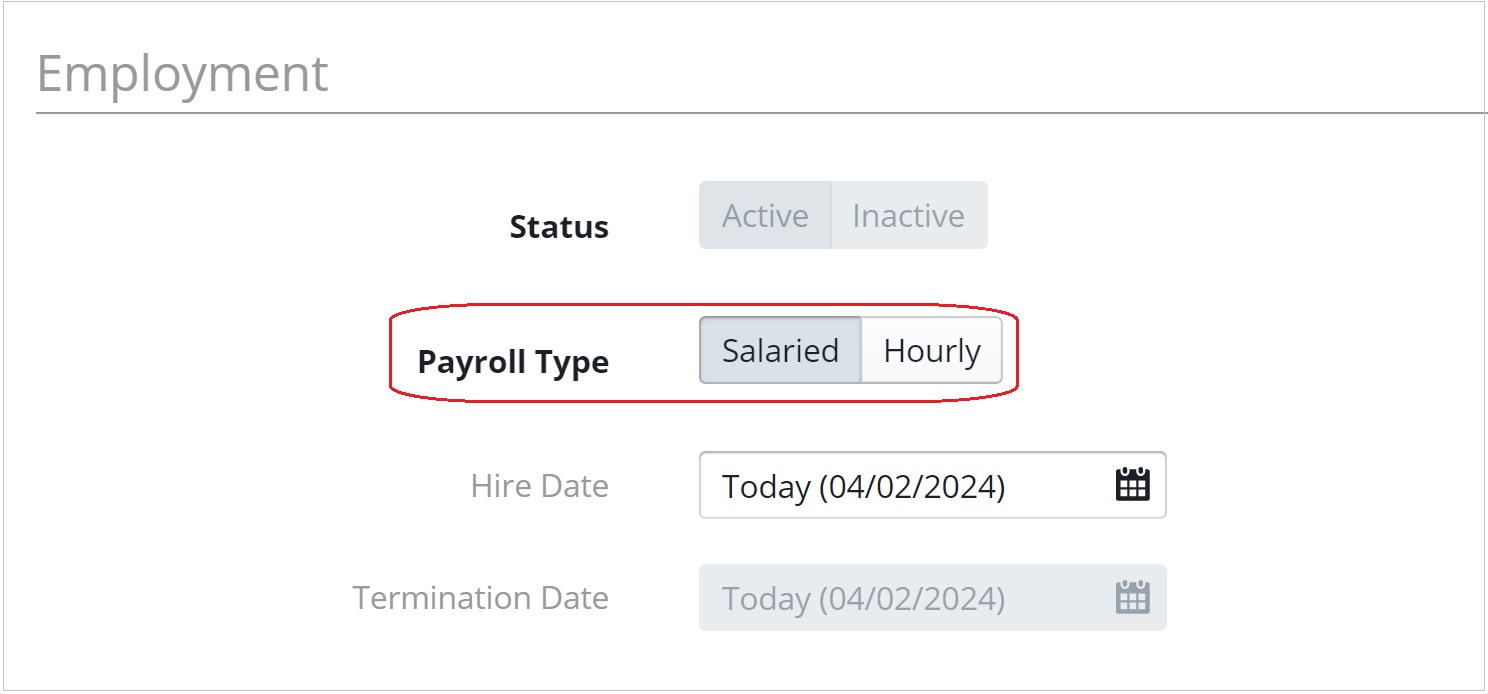Click the Termination Date calendar icon
This screenshot has height=694, width=1488.
pyautogui.click(x=1132, y=597)
